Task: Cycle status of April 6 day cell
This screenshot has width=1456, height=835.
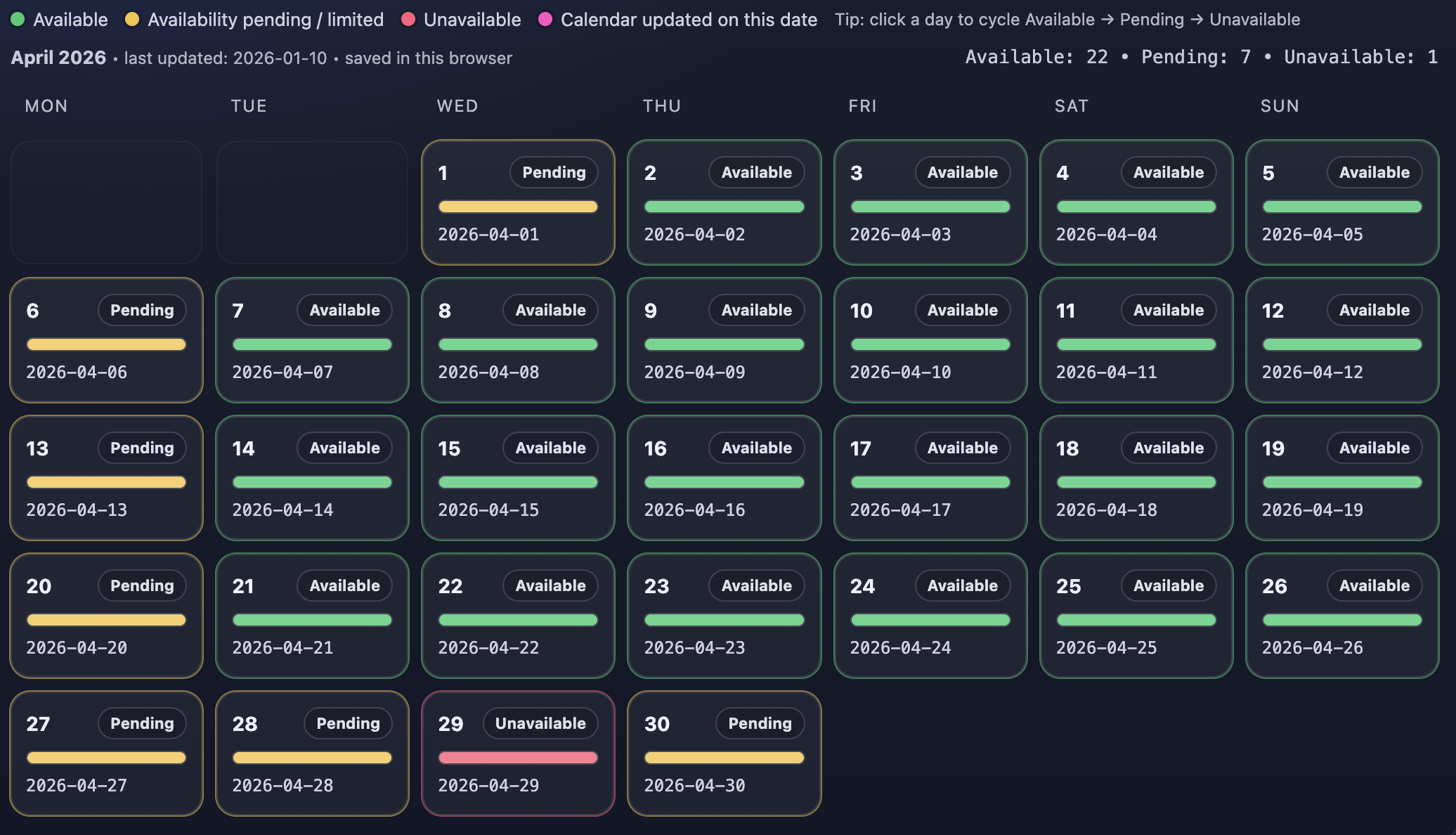Action: (105, 340)
